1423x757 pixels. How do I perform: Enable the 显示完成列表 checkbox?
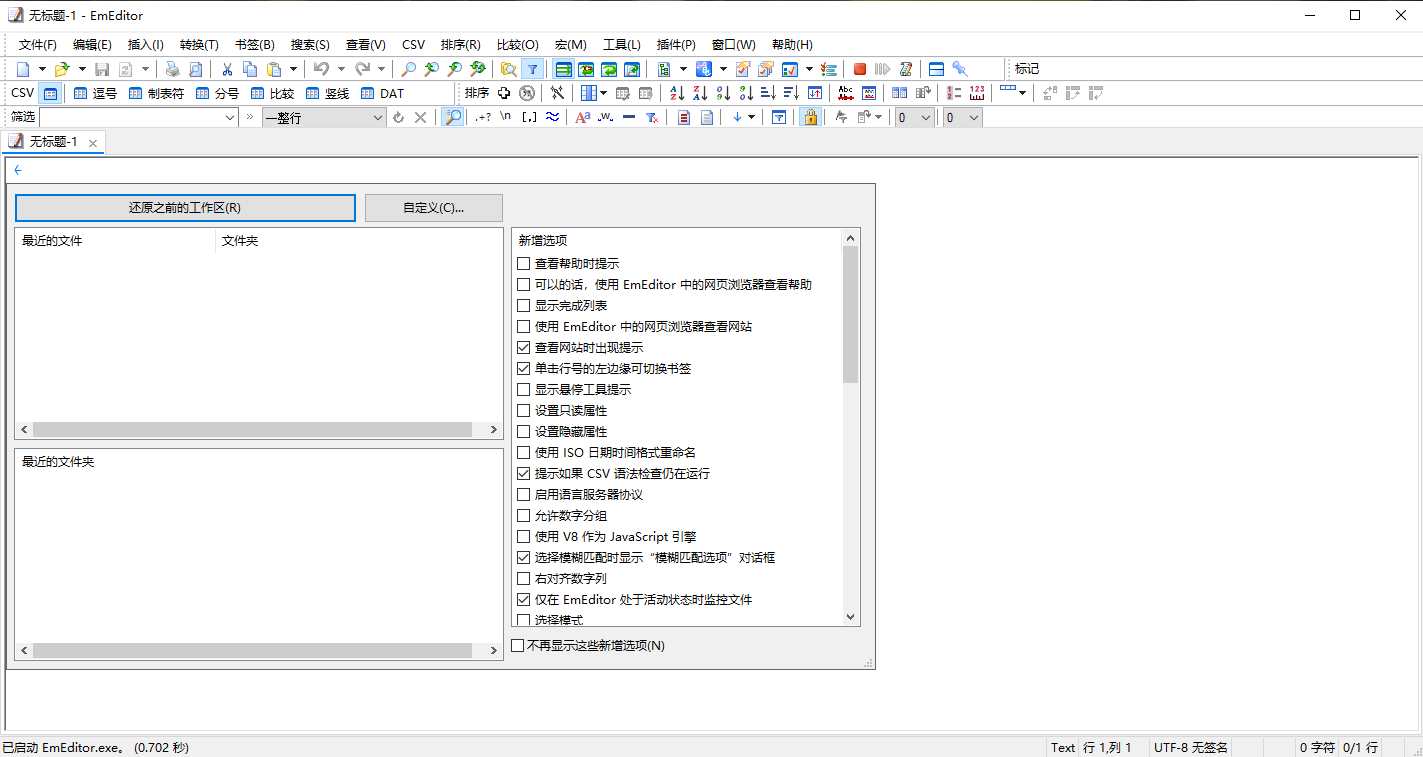click(x=523, y=306)
